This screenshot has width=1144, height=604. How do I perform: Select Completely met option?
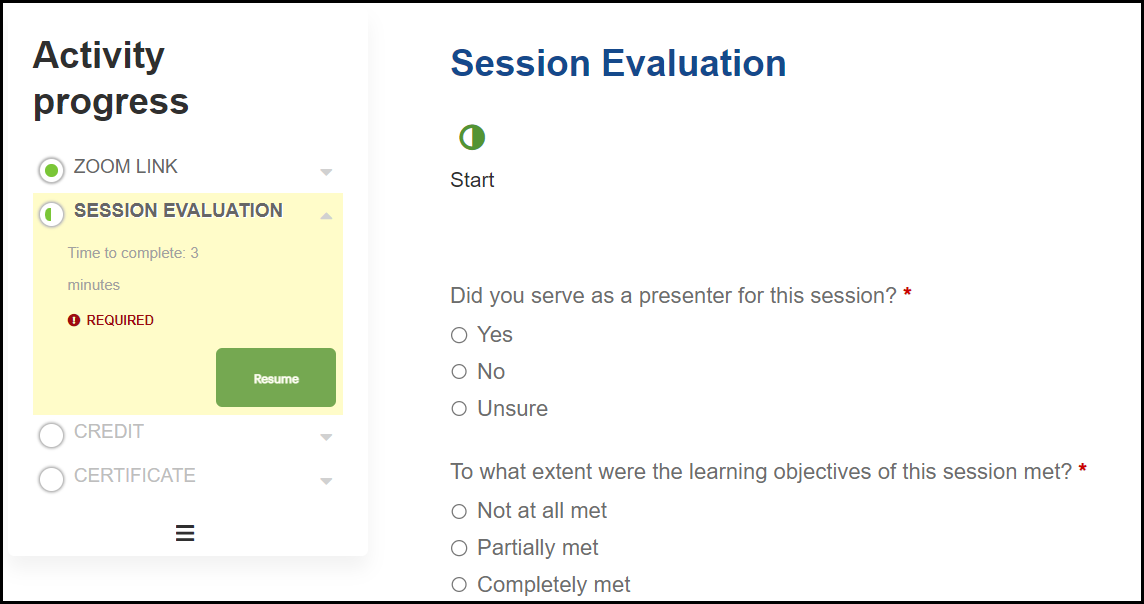tap(459, 585)
